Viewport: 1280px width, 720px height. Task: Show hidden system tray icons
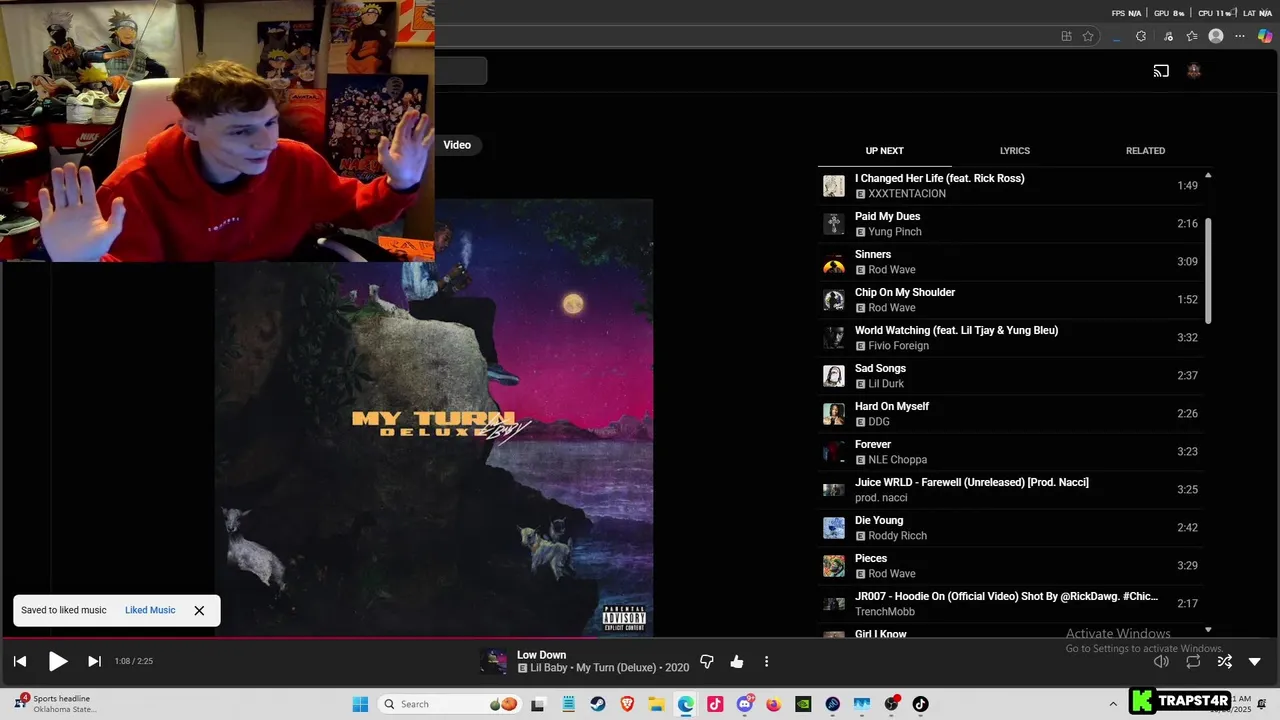(1113, 704)
